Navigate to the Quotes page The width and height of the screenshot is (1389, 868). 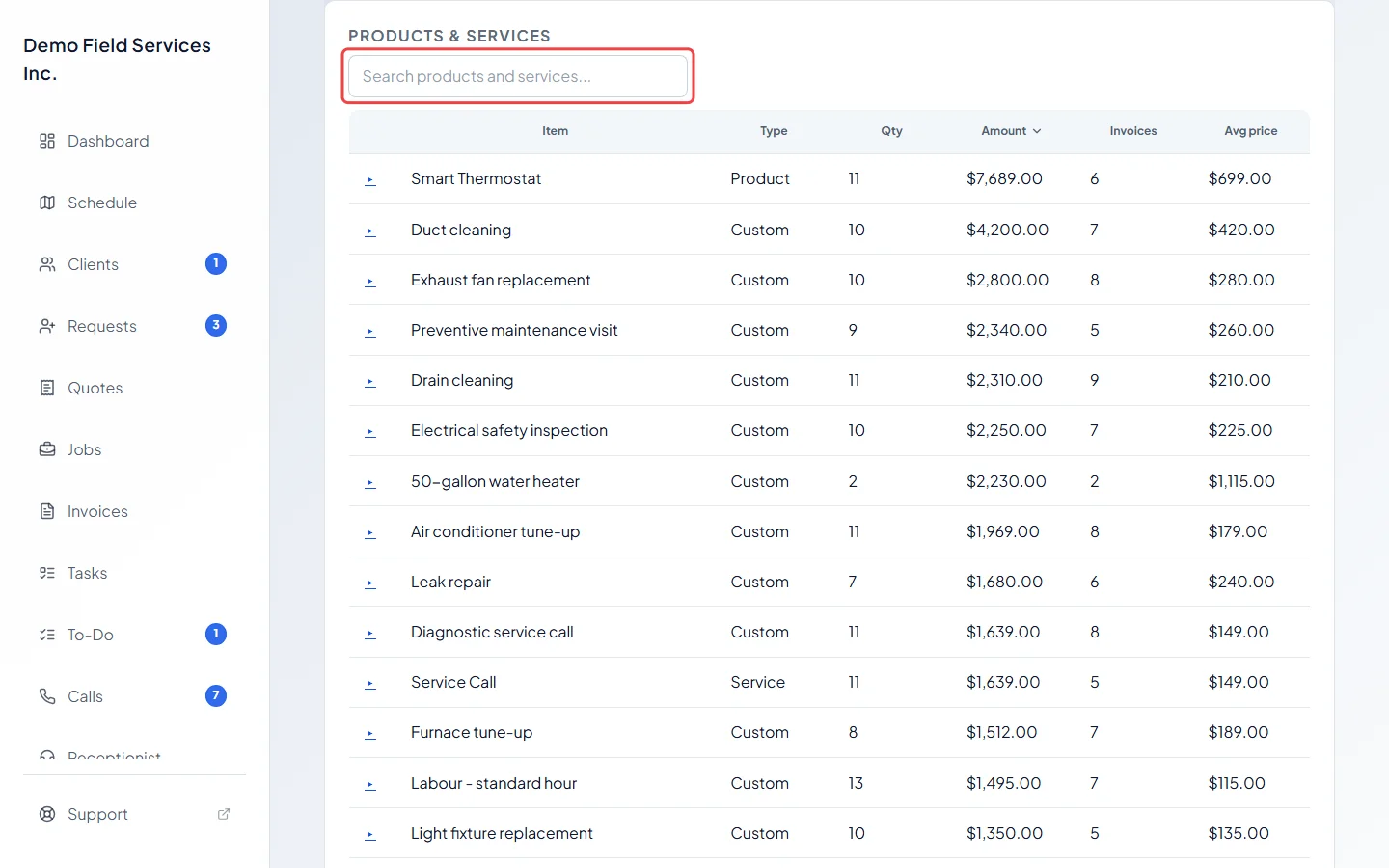[x=134, y=388]
